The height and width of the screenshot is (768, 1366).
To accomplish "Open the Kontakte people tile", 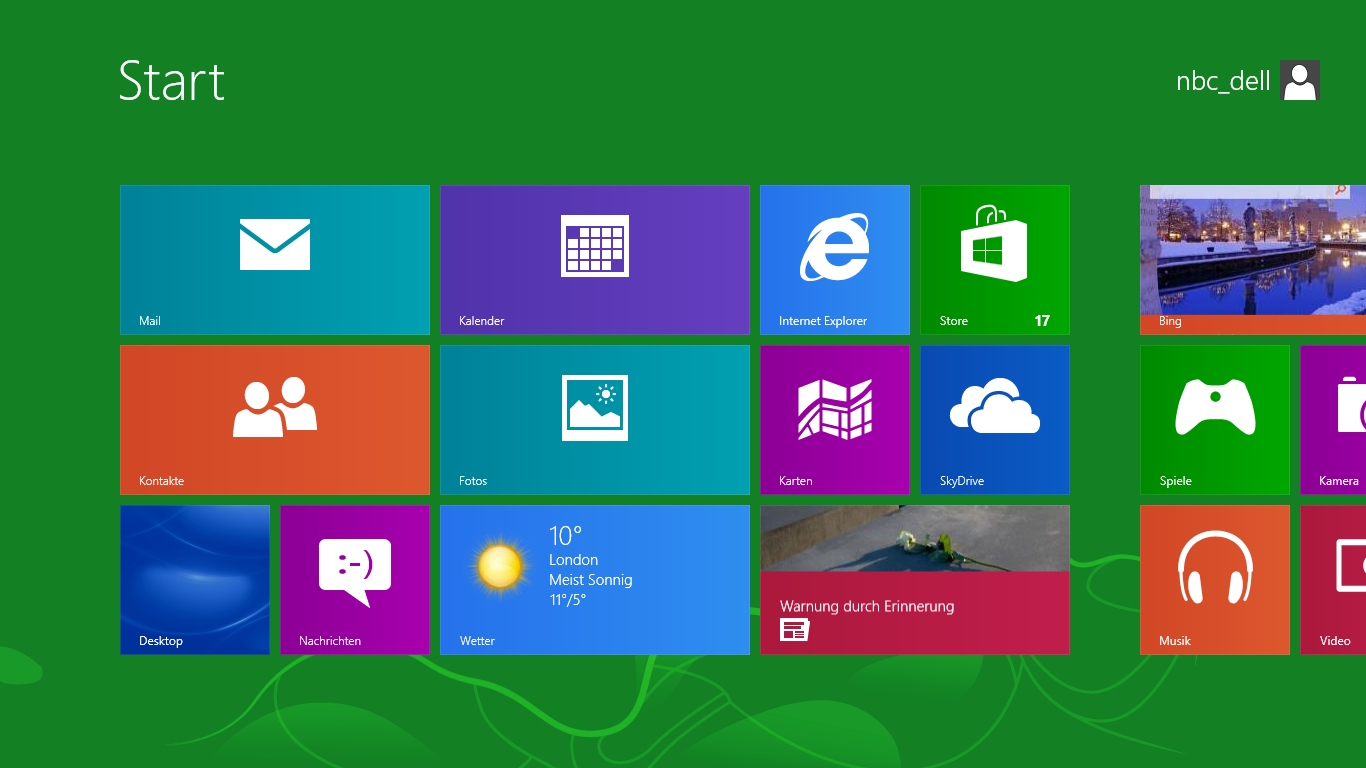I will (275, 420).
